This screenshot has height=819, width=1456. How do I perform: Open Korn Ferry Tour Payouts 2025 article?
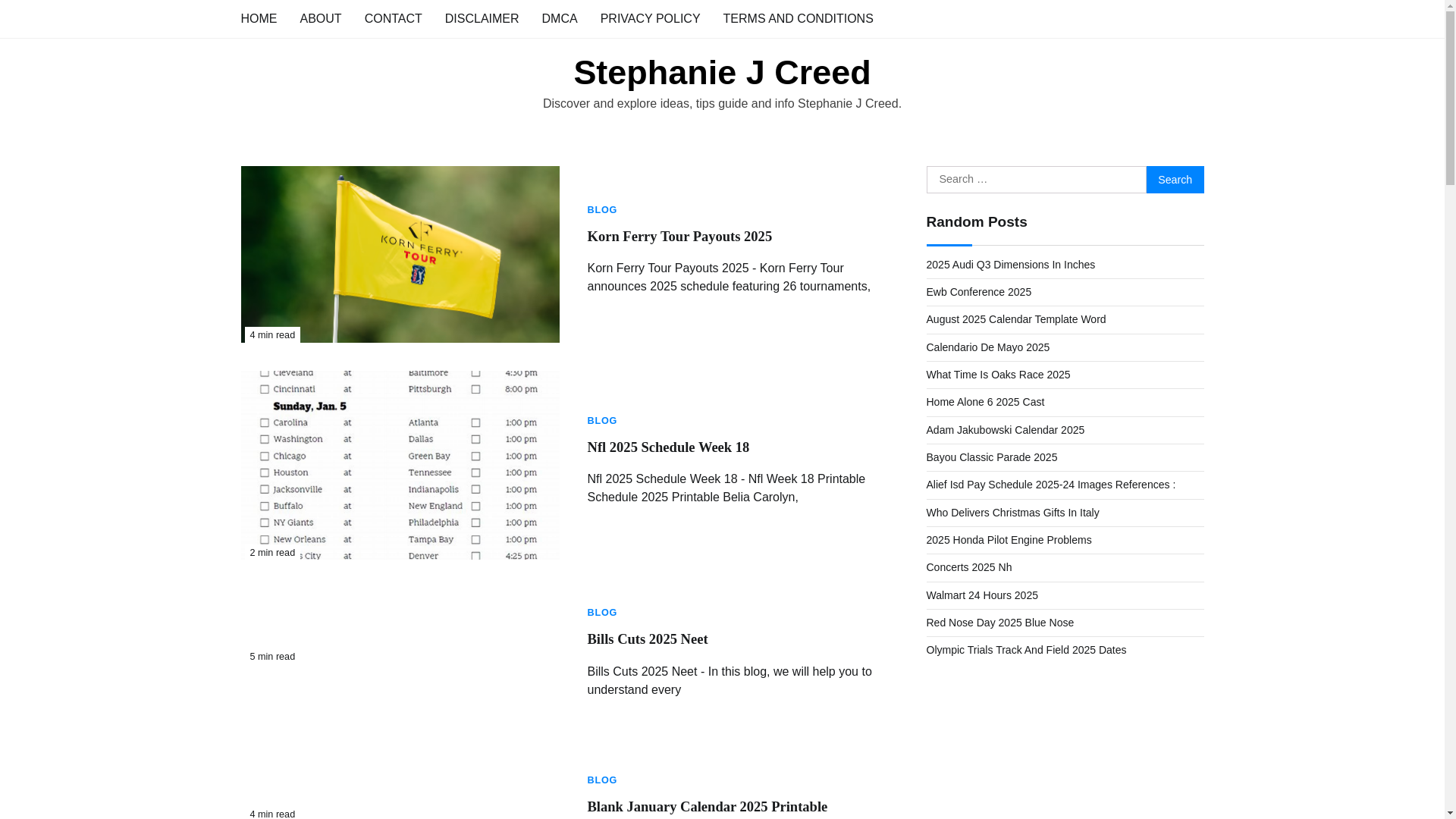point(679,237)
